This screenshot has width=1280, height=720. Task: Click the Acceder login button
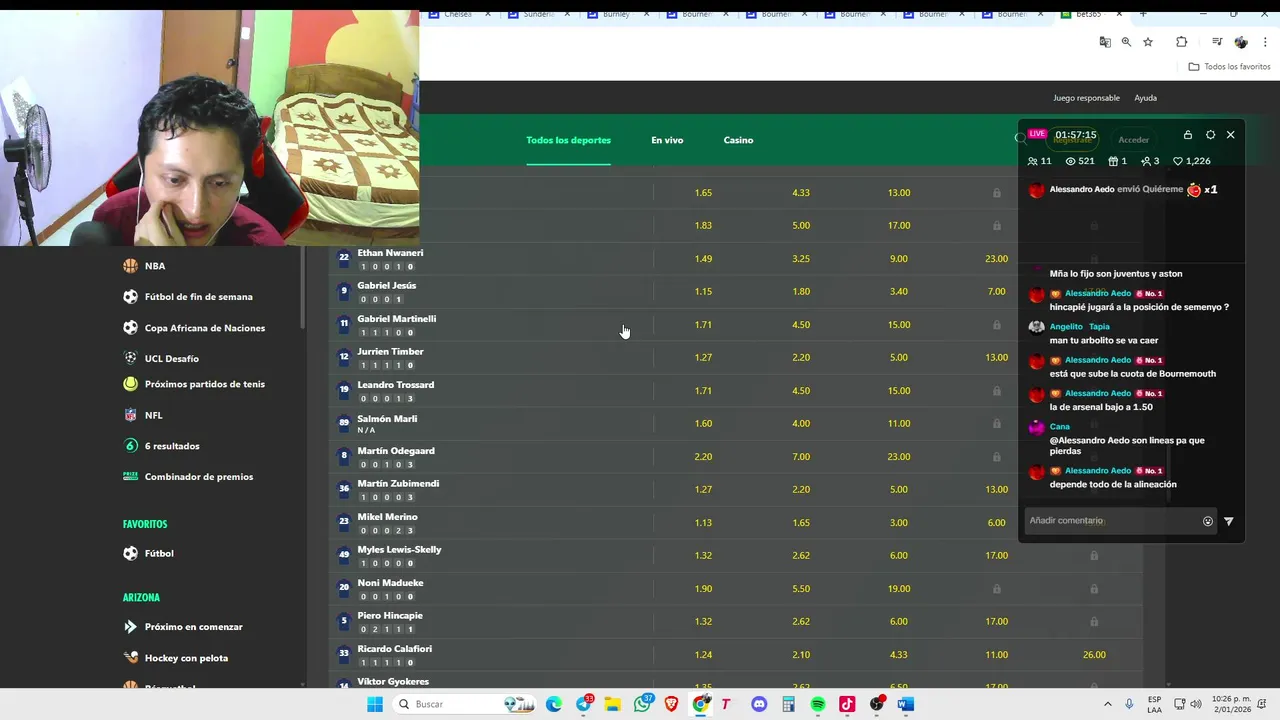pyautogui.click(x=1133, y=140)
